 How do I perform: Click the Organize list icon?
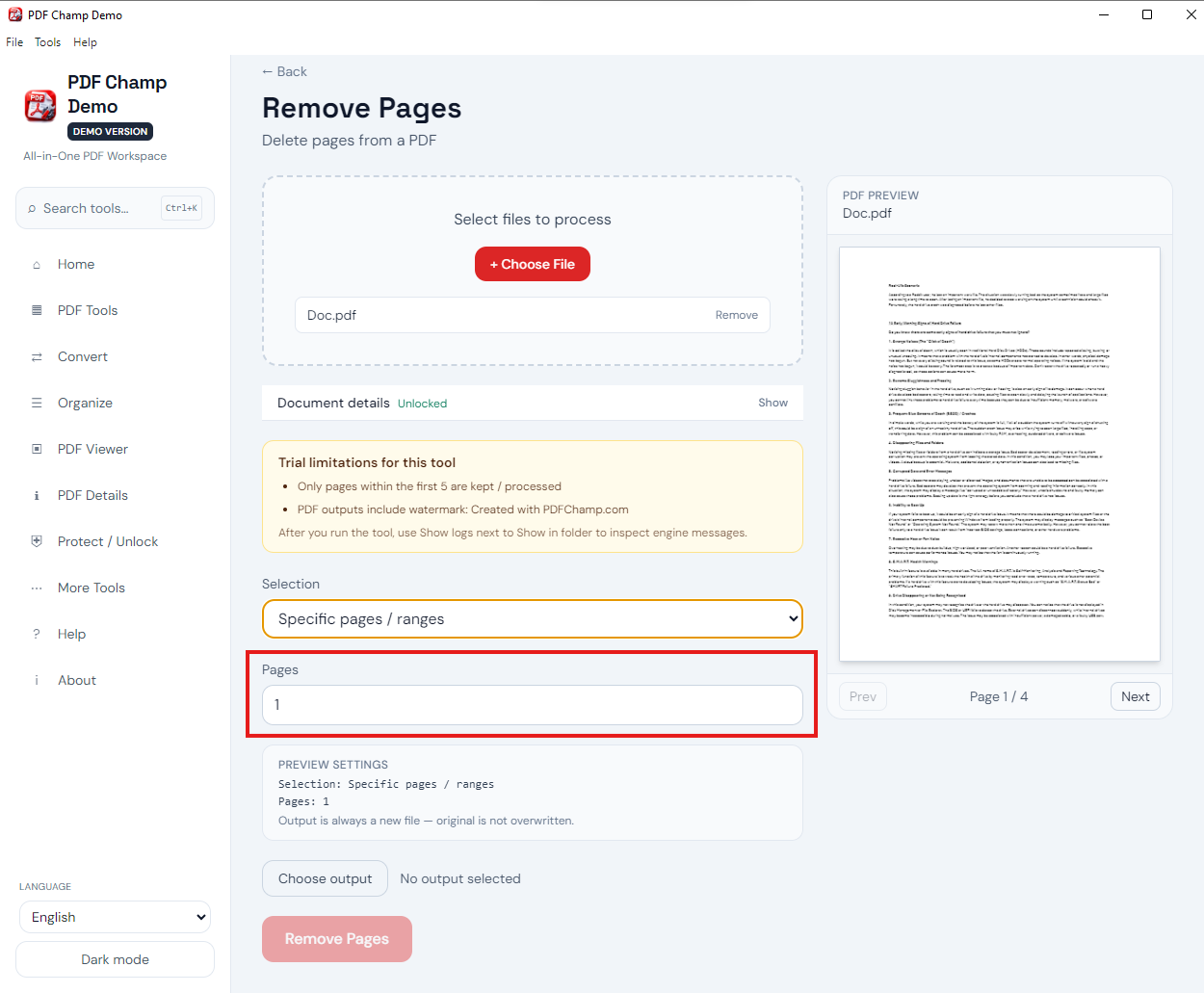37,403
